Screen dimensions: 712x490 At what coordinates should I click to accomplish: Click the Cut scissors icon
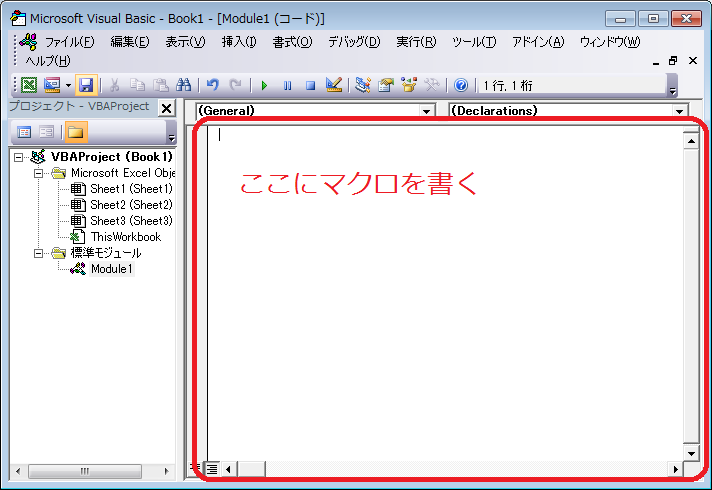pos(114,85)
